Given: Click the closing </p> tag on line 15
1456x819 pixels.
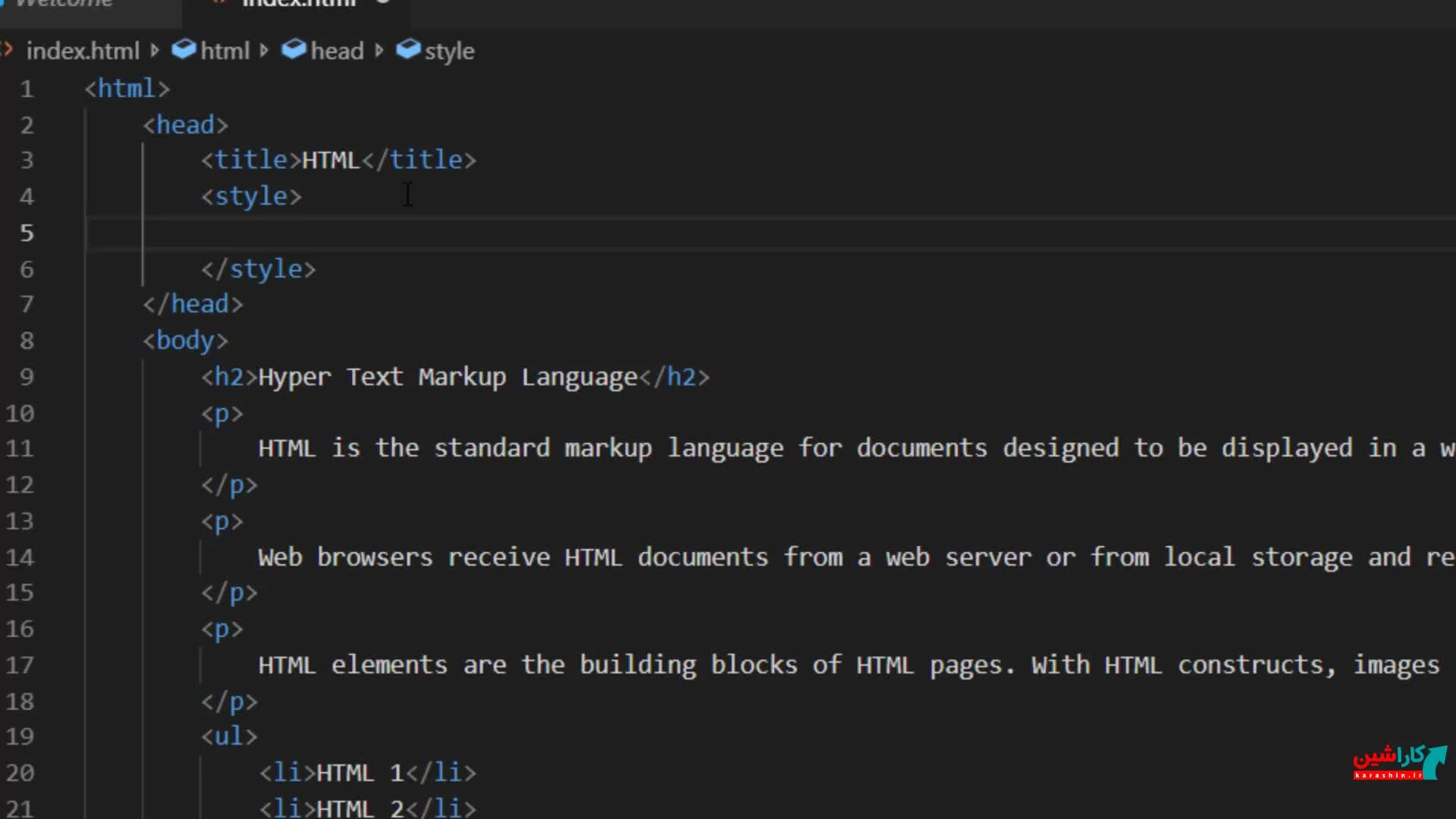Looking at the screenshot, I should pyautogui.click(x=230, y=593).
